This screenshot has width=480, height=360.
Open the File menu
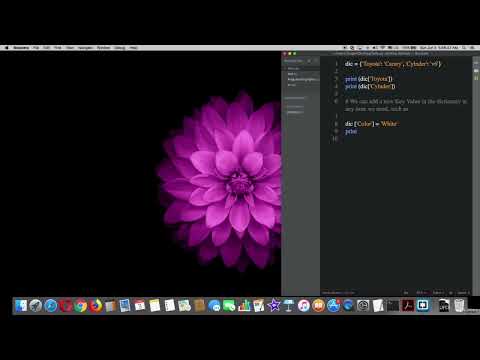click(x=36, y=48)
